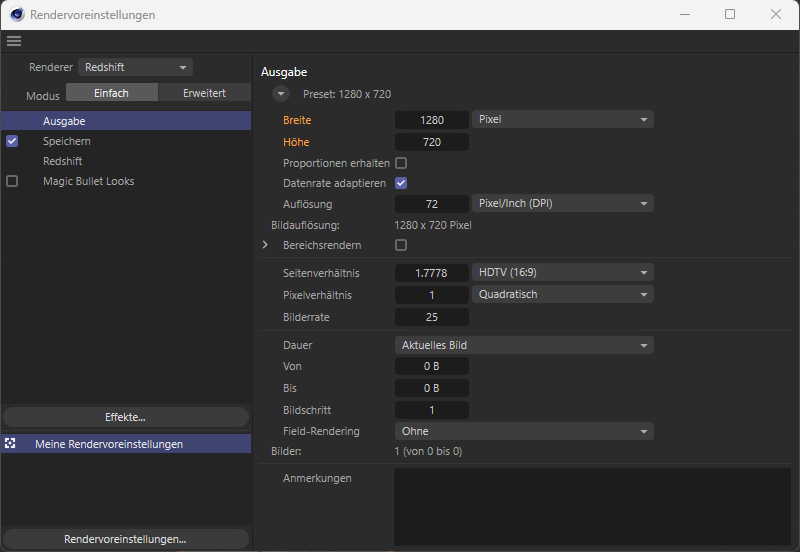800x552 pixels.
Task: Switch to the Erweitert mode tab
Action: coord(204,93)
